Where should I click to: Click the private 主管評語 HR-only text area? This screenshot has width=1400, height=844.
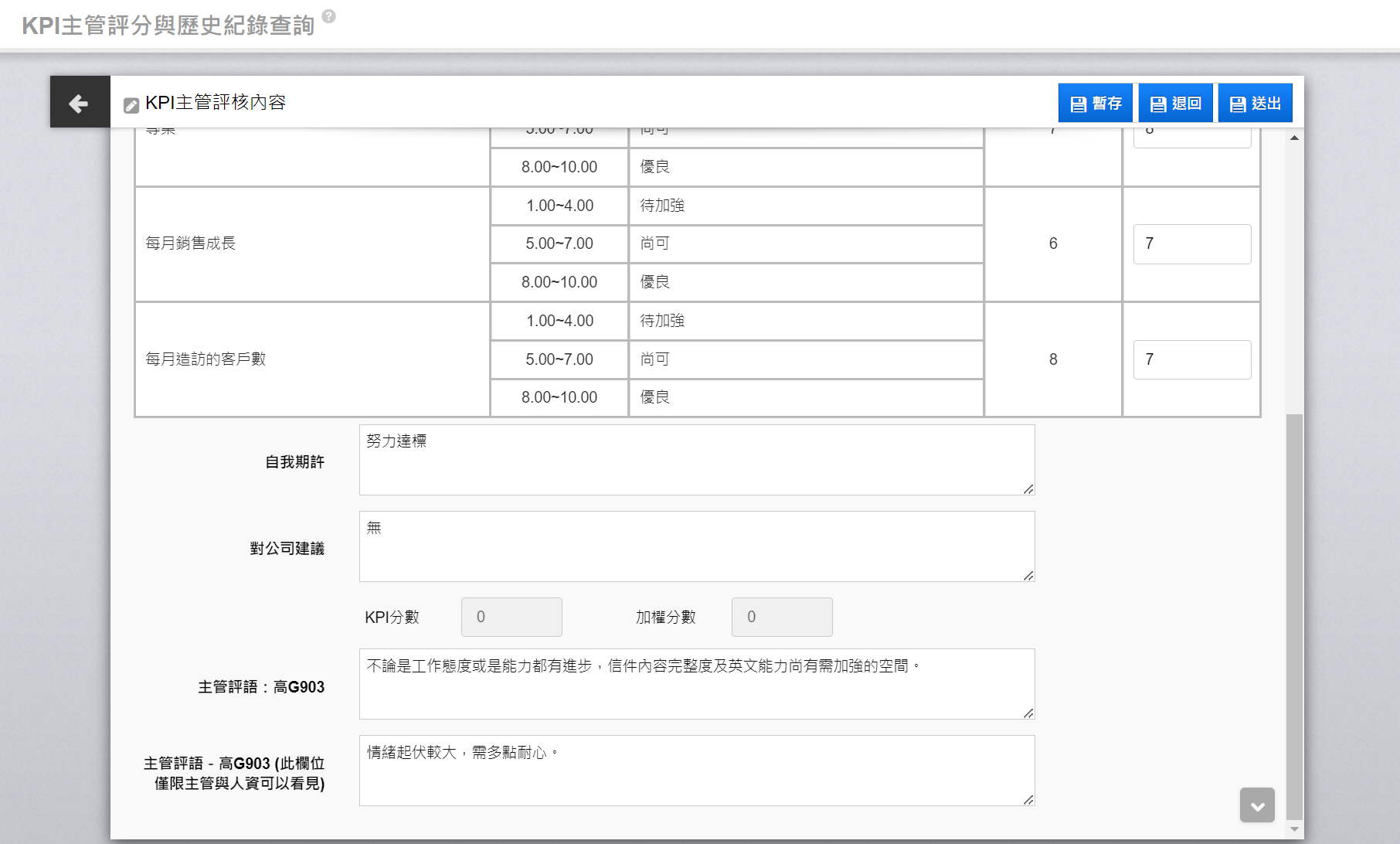coord(695,771)
